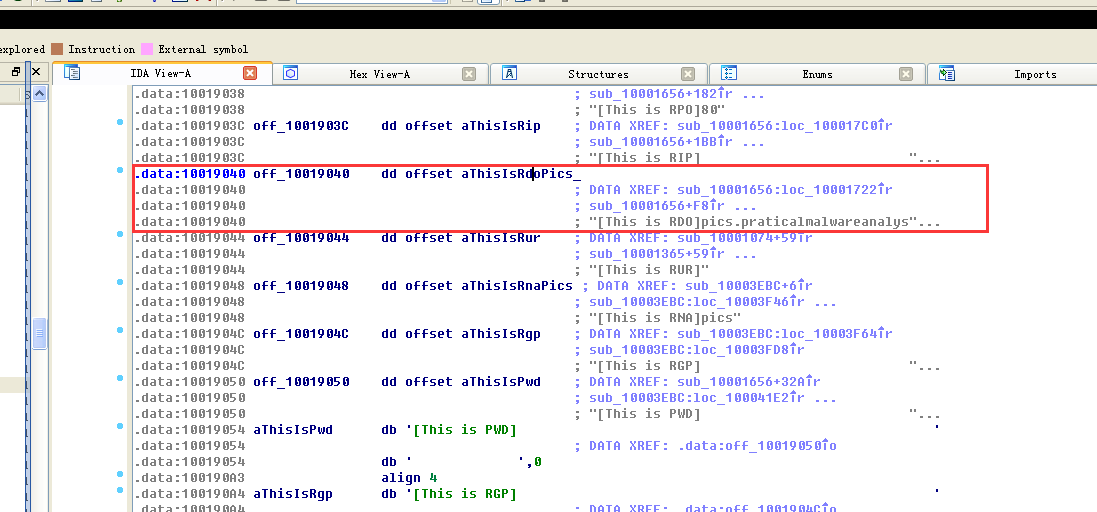The width and height of the screenshot is (1097, 512).
Task: Click the Imports tab icon
Action: click(947, 73)
